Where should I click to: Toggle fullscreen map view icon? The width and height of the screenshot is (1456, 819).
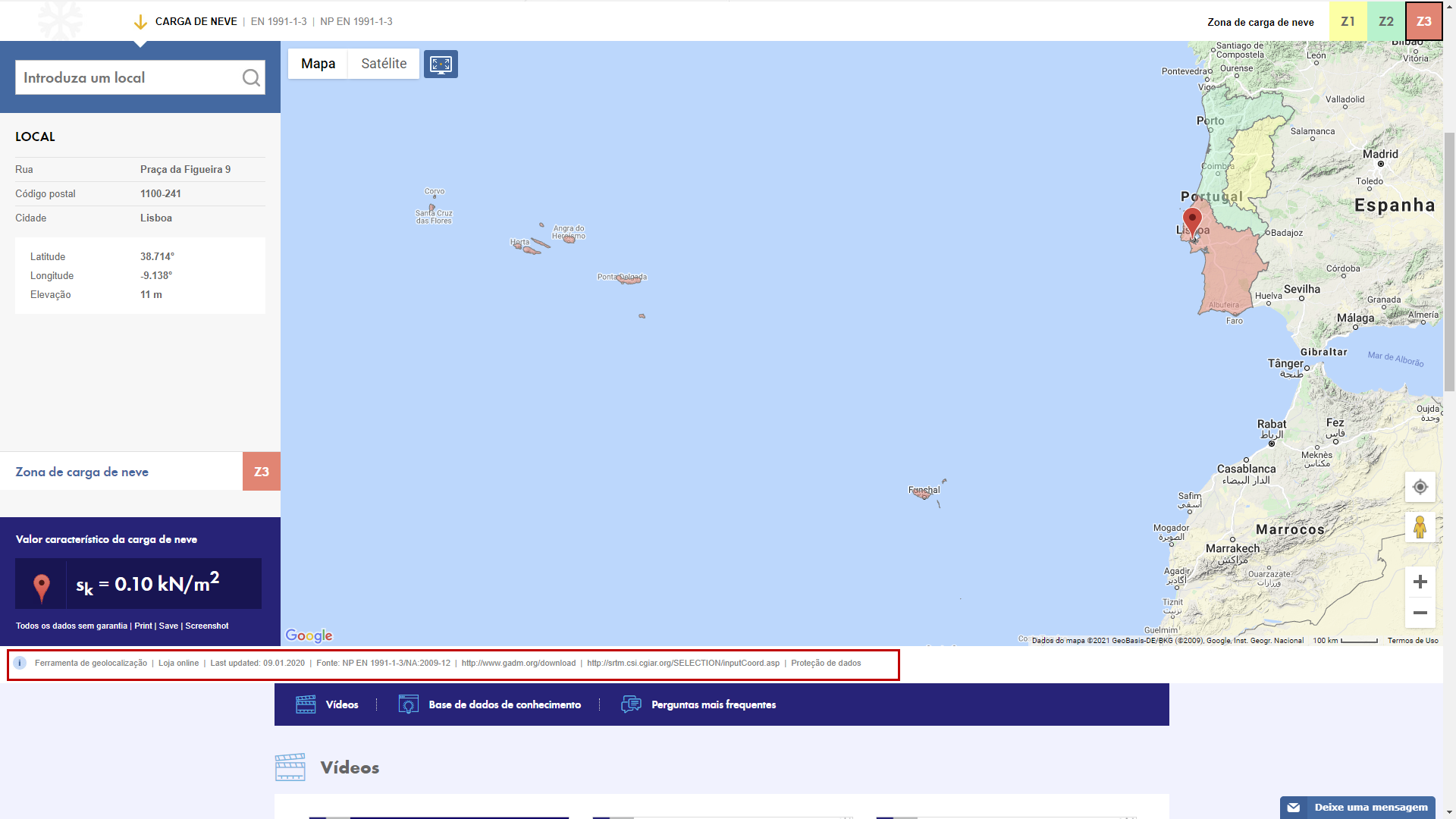point(441,64)
